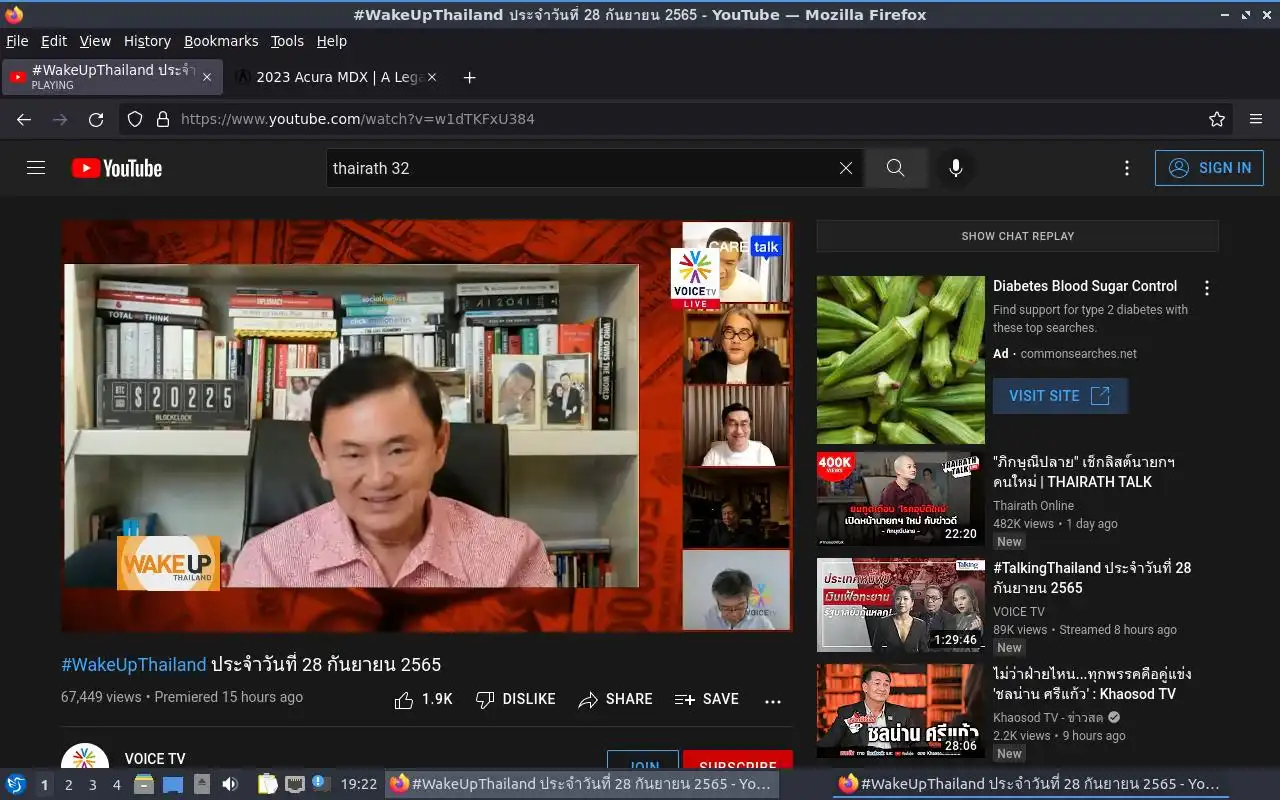Click Khaosod TV channel name text
Image resolution: width=1280 pixels, height=800 pixels.
click(x=1048, y=718)
